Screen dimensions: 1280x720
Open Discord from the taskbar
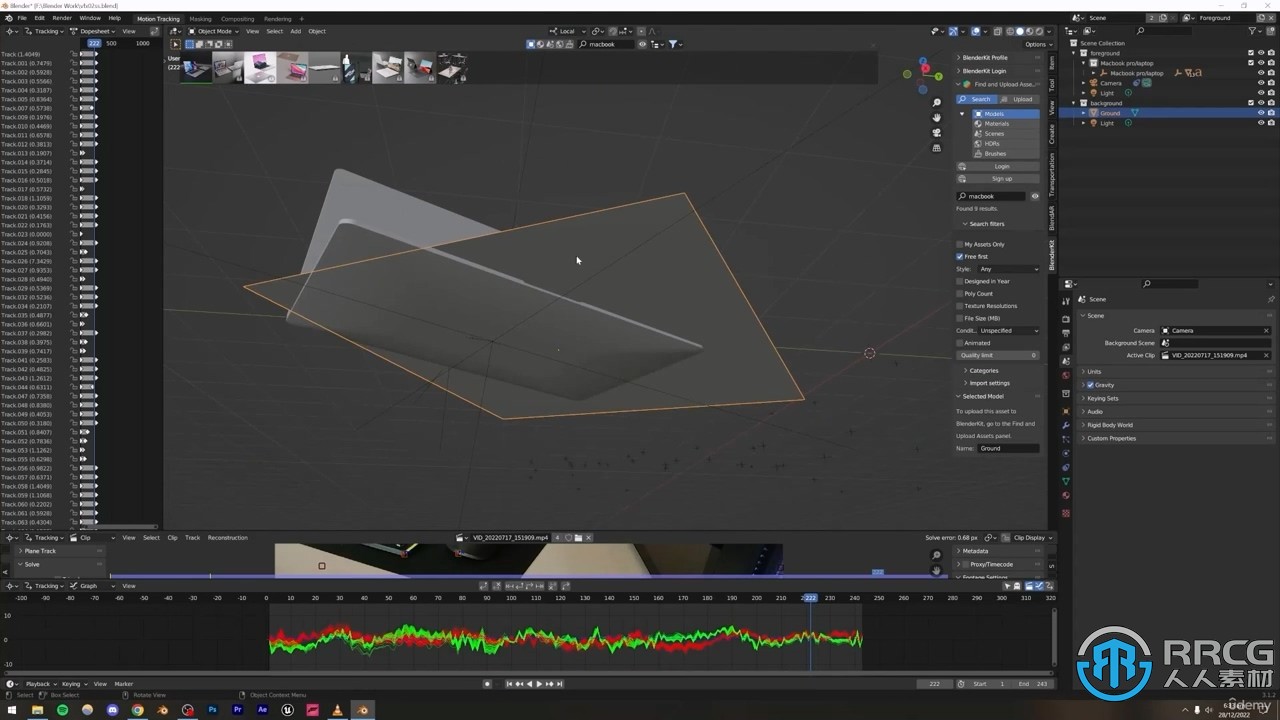pos(112,710)
